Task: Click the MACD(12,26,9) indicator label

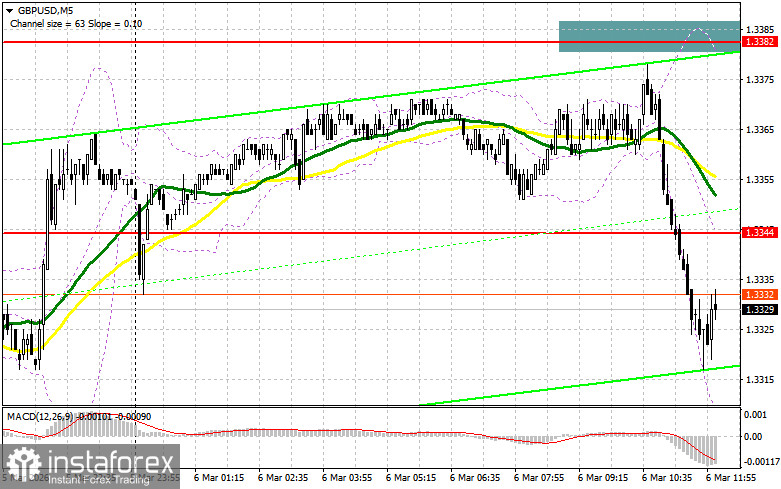Action: pyautogui.click(x=41, y=416)
